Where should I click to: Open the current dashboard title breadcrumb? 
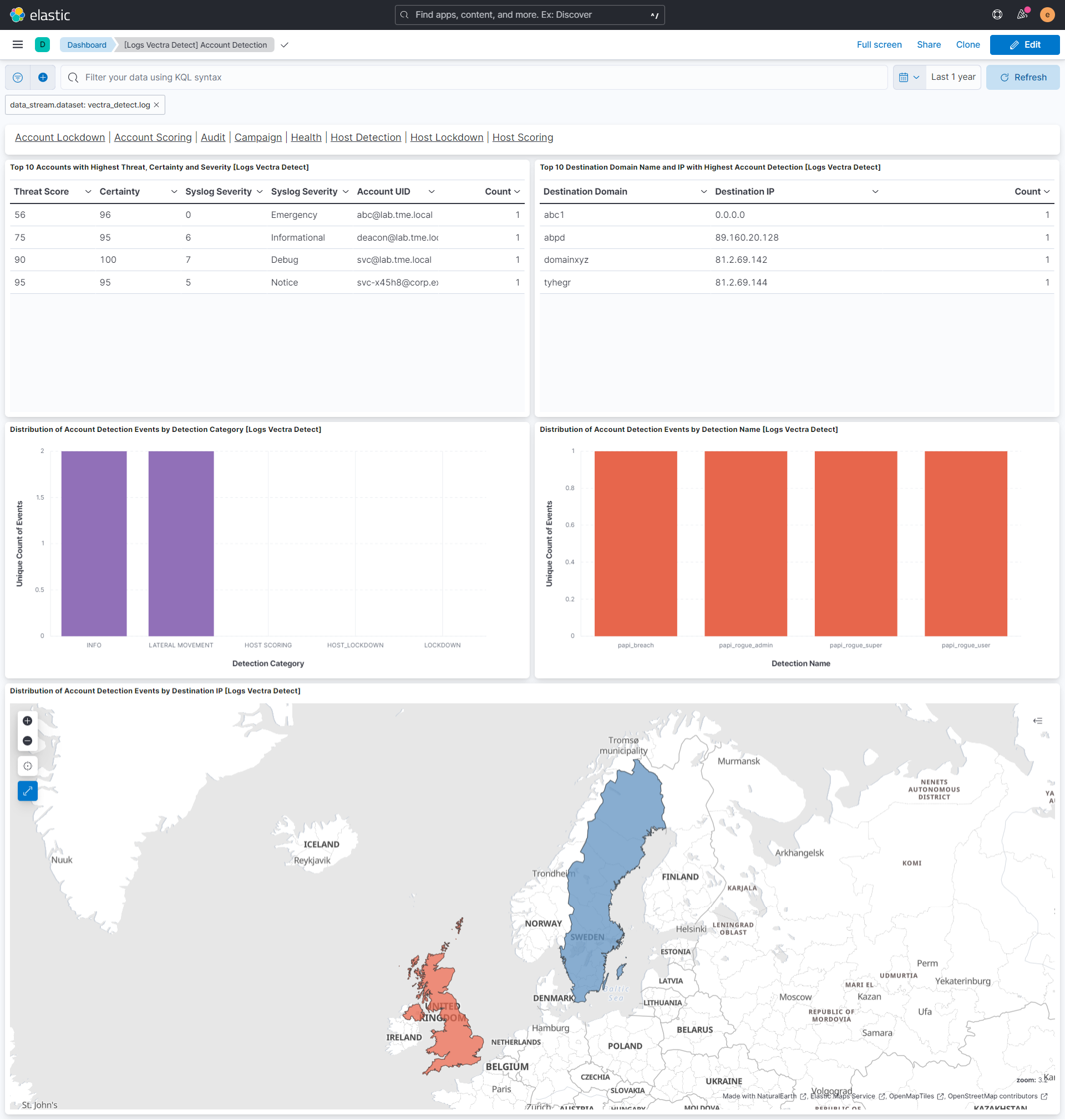point(195,45)
